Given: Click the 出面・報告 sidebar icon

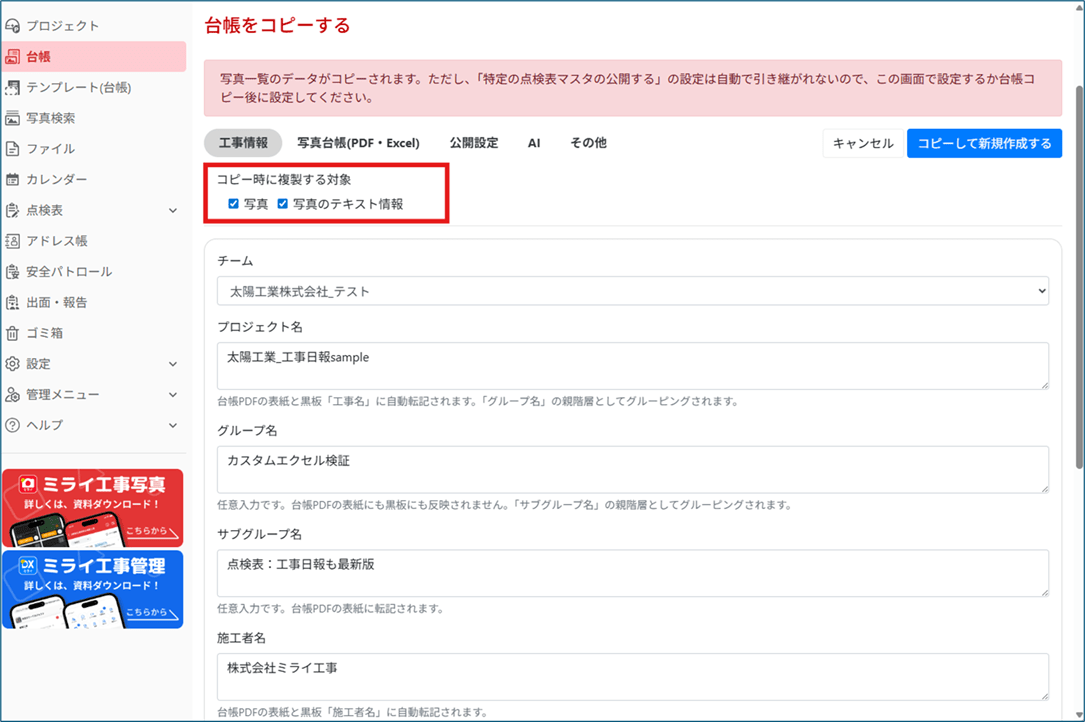Looking at the screenshot, I should pyautogui.click(x=13, y=303).
